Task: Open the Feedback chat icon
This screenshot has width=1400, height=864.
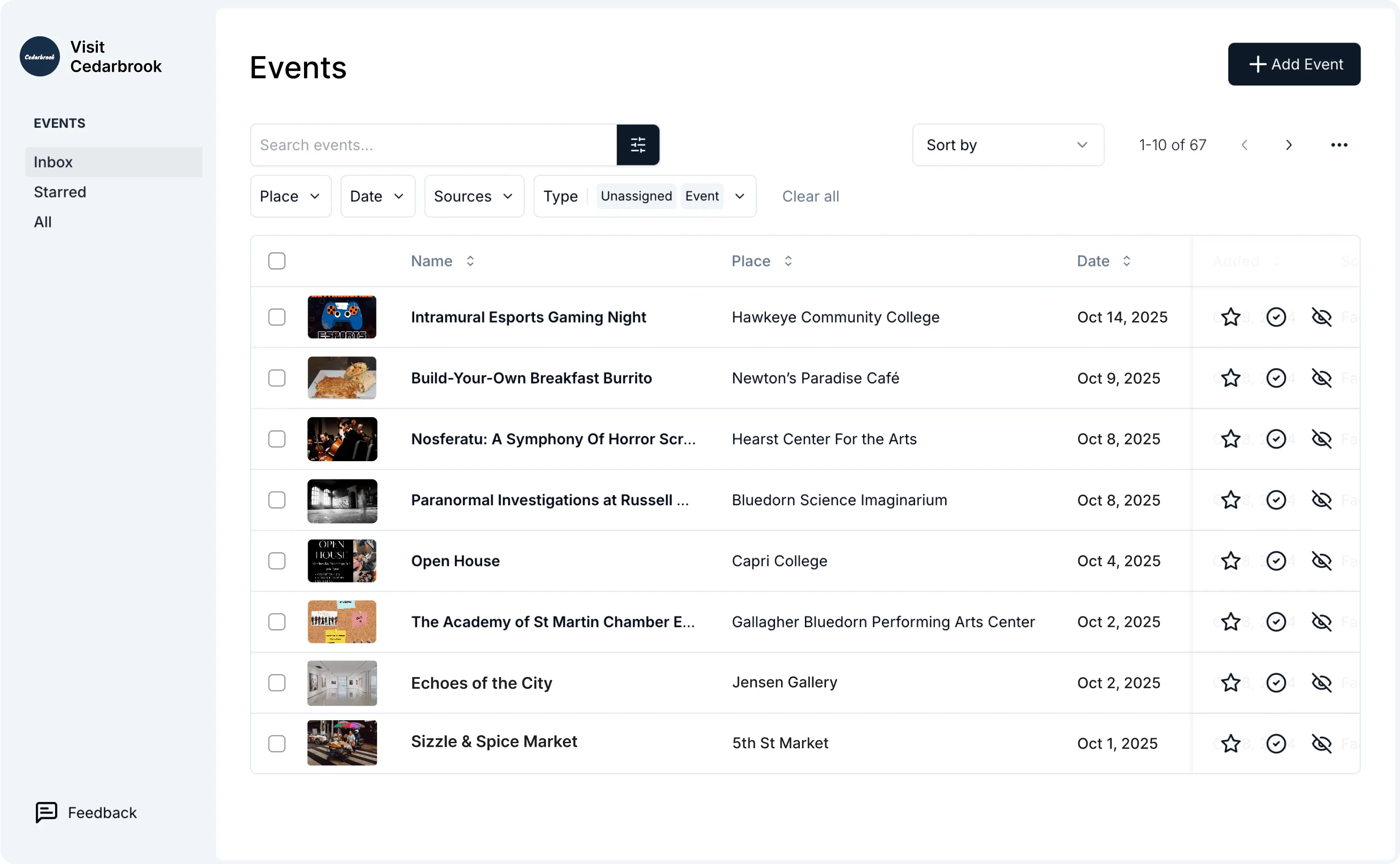Action: pyautogui.click(x=46, y=812)
